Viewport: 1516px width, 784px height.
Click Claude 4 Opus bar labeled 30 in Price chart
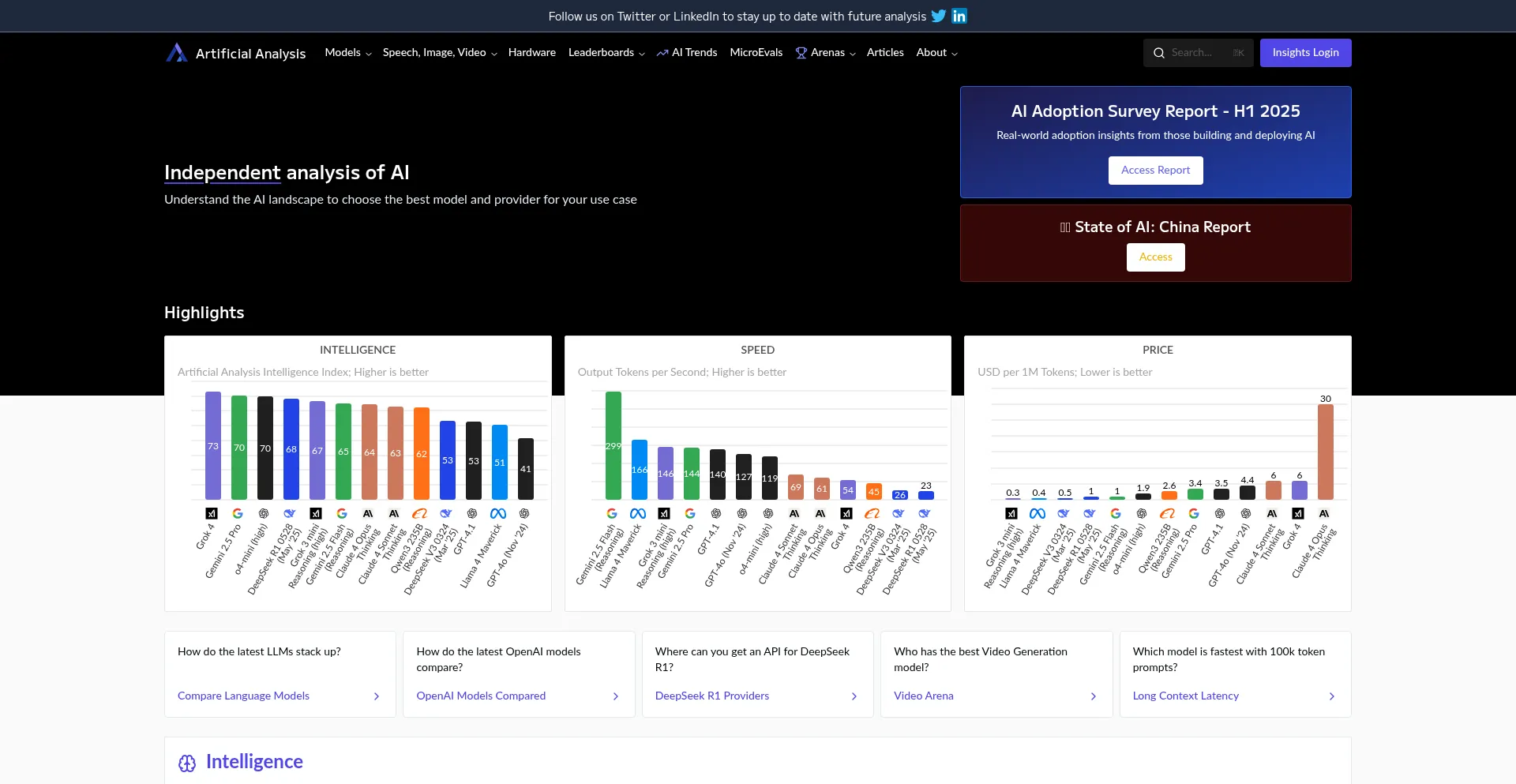(x=1326, y=452)
